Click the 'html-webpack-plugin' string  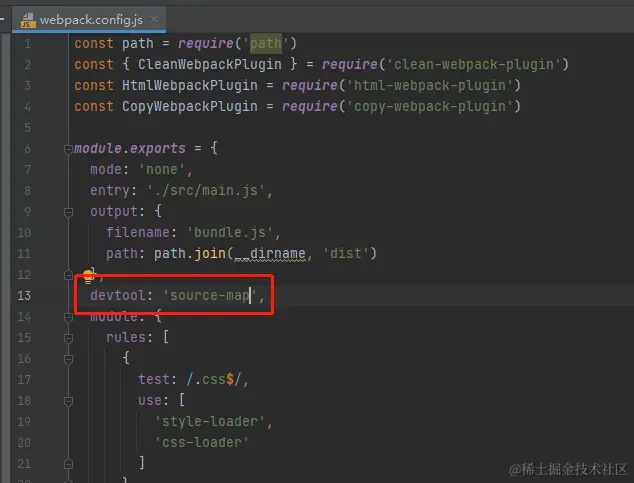(x=429, y=85)
